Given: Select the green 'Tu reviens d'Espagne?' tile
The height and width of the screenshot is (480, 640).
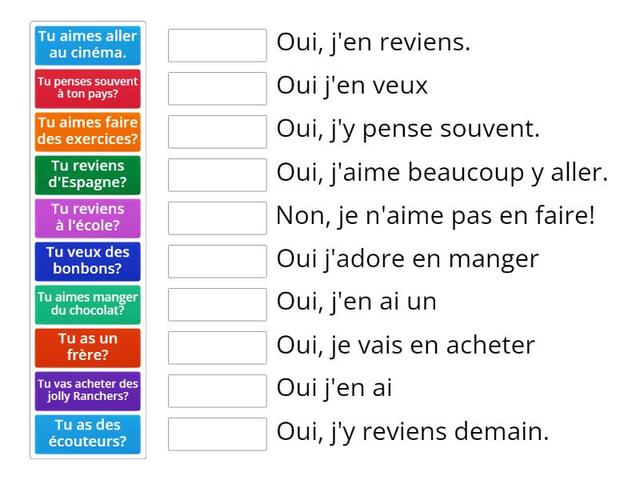Looking at the screenshot, I should [x=88, y=175].
